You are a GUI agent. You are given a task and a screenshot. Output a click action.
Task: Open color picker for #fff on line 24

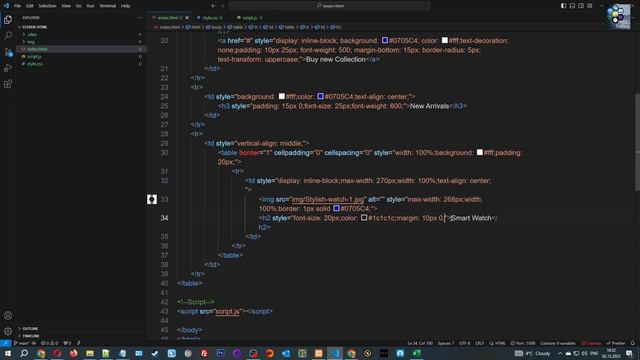click(282, 96)
